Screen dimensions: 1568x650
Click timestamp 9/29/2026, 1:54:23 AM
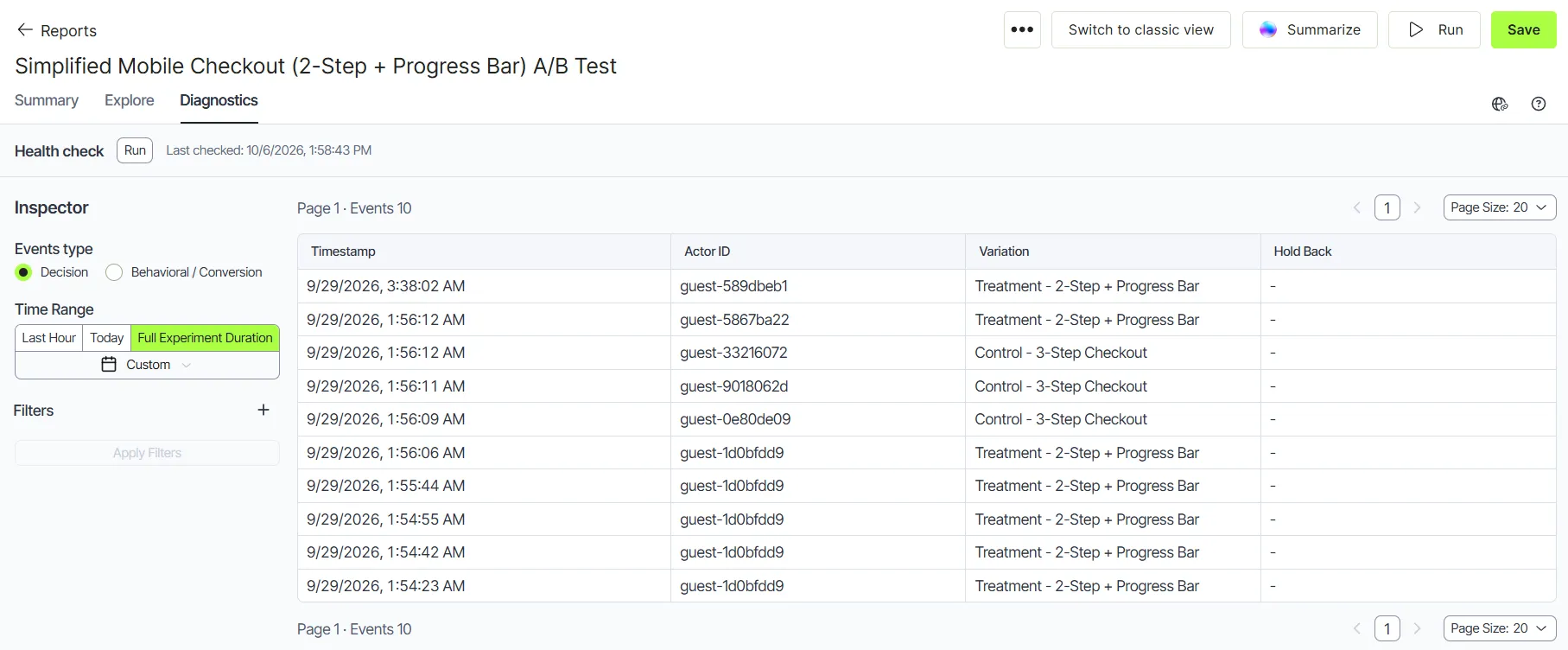pos(385,586)
